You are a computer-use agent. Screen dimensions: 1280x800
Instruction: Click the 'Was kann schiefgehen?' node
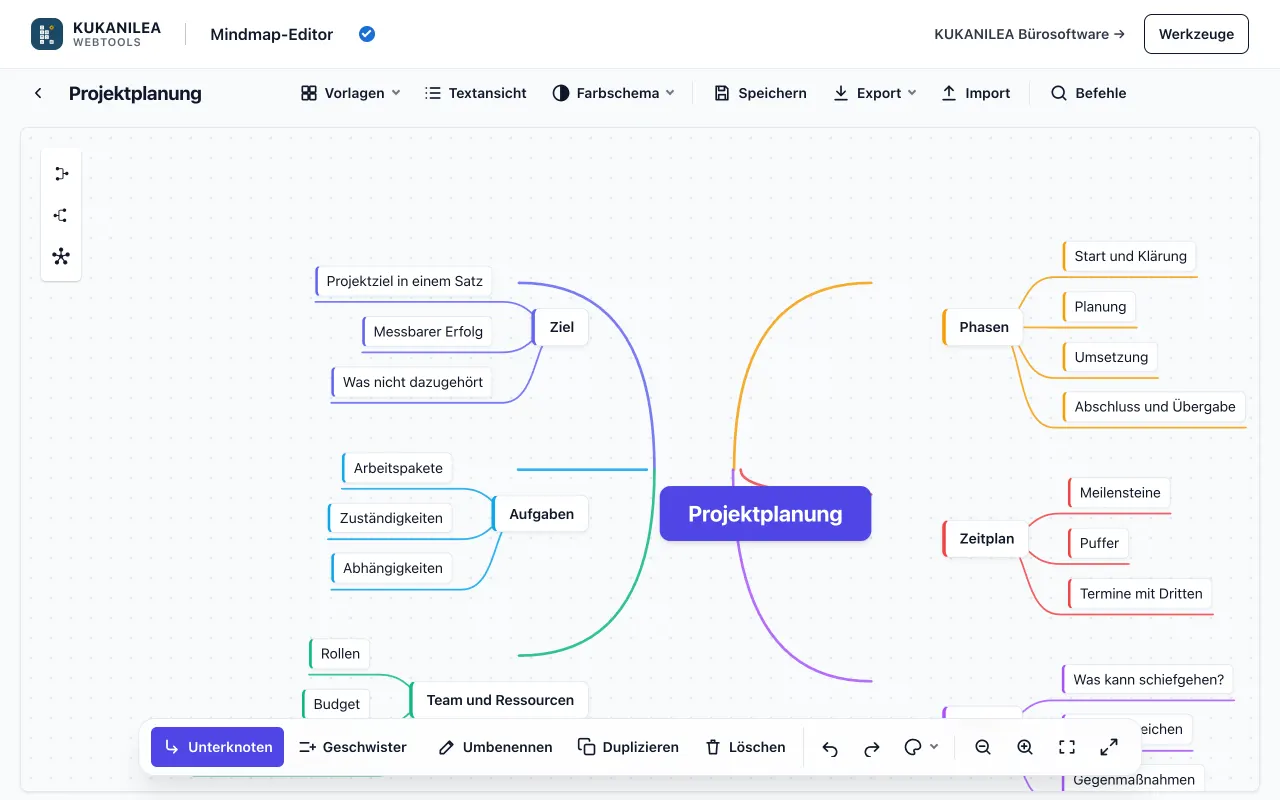click(x=1148, y=680)
